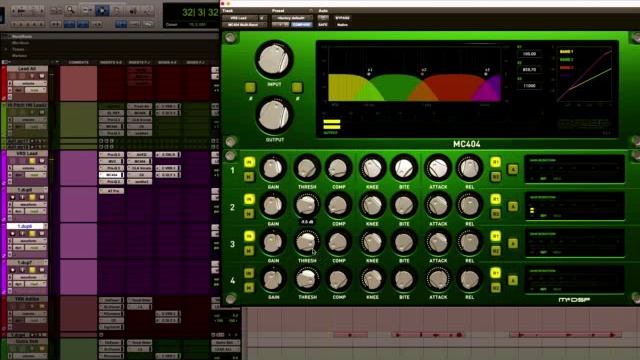Open the insert position letter selector
The width and height of the screenshot is (640, 360).
(263, 18)
